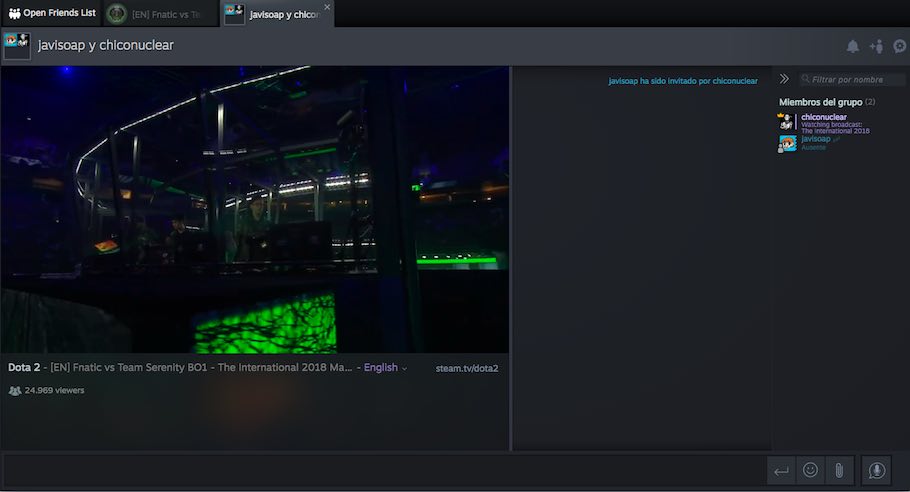910x492 pixels.
Task: Send message with the return arrow button
Action: click(x=781, y=471)
